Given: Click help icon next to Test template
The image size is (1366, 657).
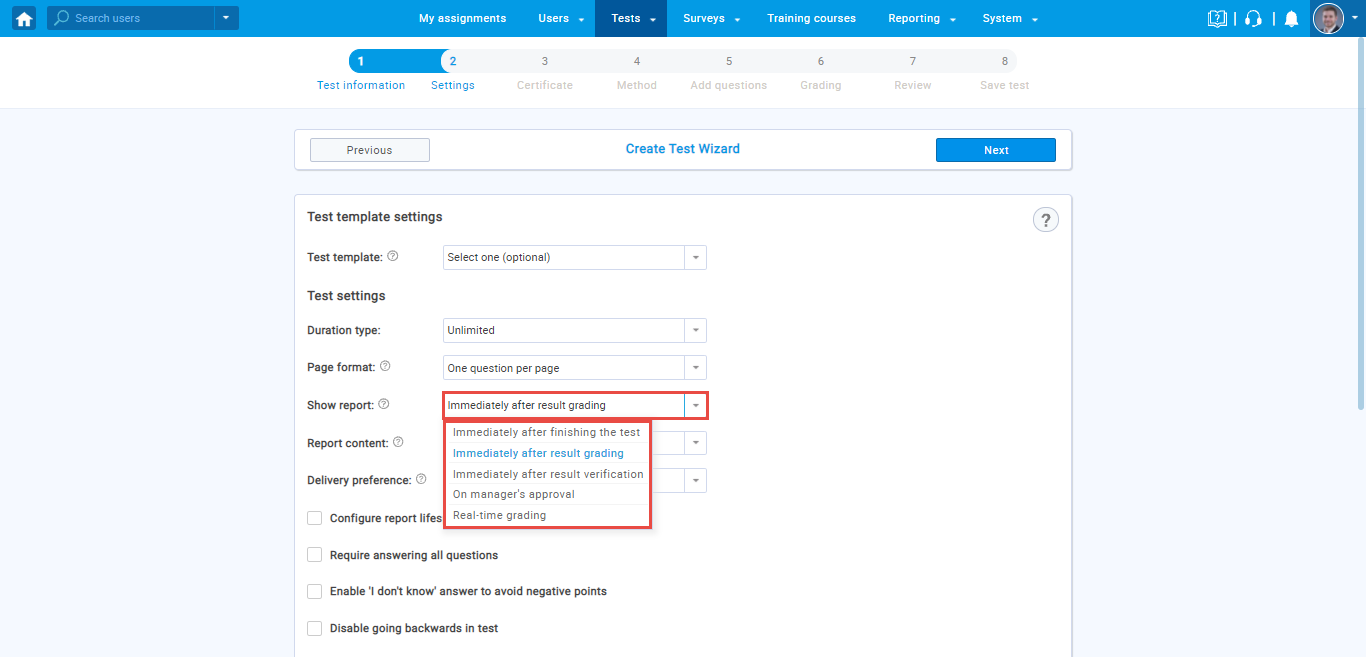Looking at the screenshot, I should (x=393, y=256).
